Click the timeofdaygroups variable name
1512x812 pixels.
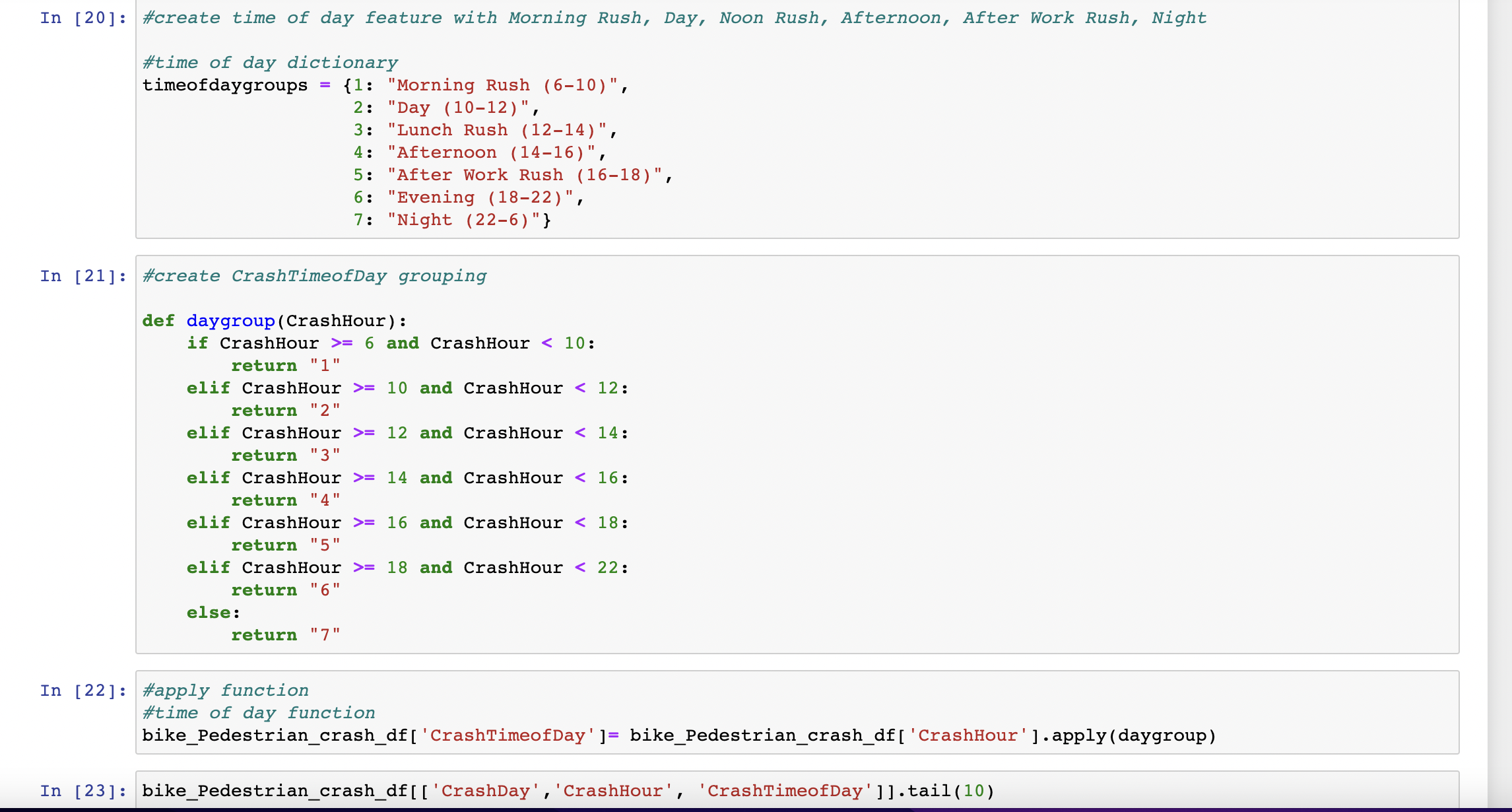pyautogui.click(x=225, y=85)
